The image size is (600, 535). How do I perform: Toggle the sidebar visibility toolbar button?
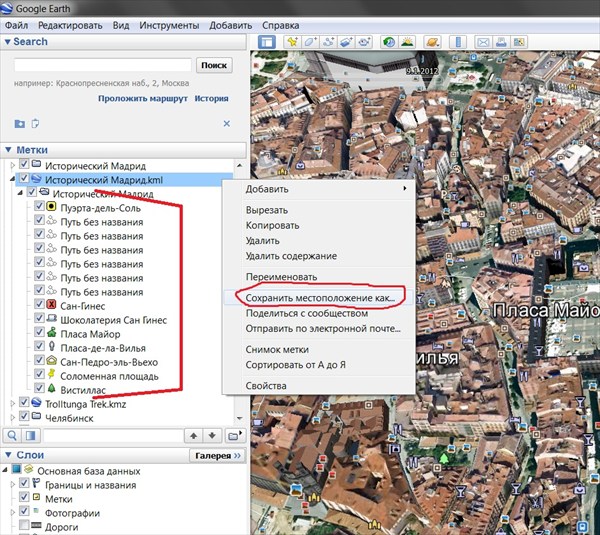pyautogui.click(x=267, y=42)
